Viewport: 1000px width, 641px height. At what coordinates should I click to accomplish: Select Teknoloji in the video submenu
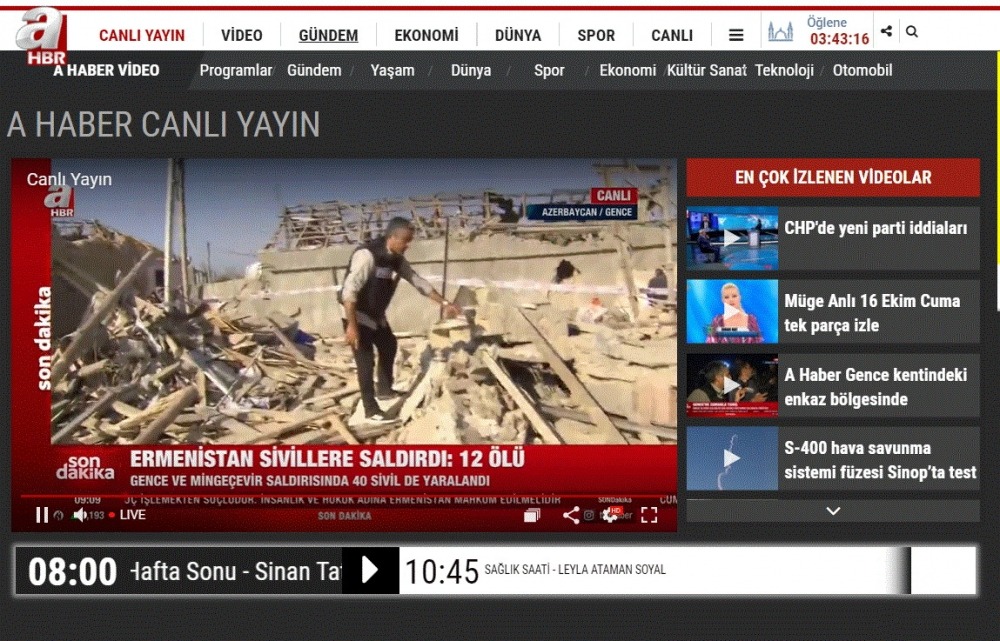tap(784, 71)
